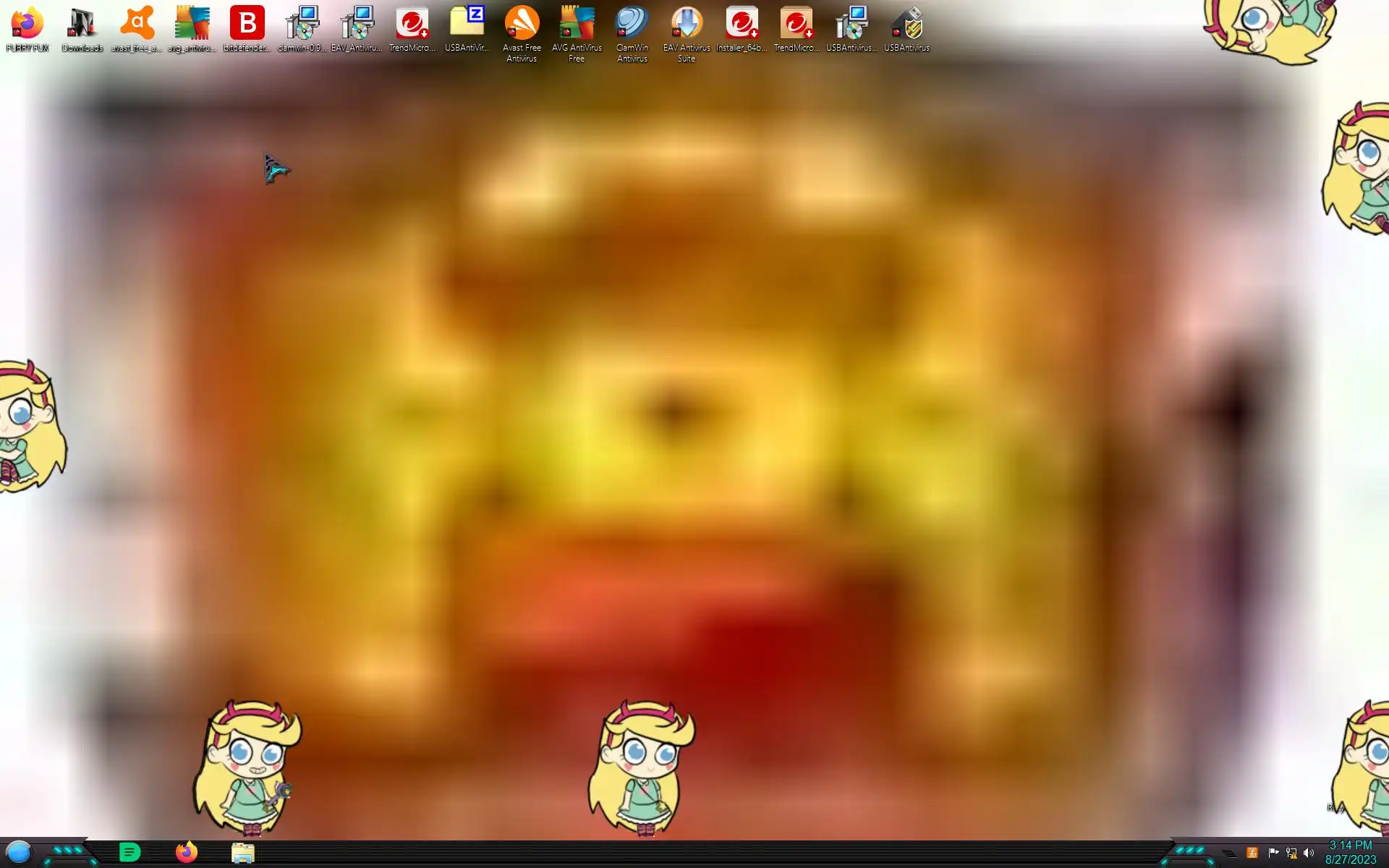Screen dimensions: 1389x868
Task: Select the rightmost USBAntivirus shield shortcut
Action: tap(906, 26)
